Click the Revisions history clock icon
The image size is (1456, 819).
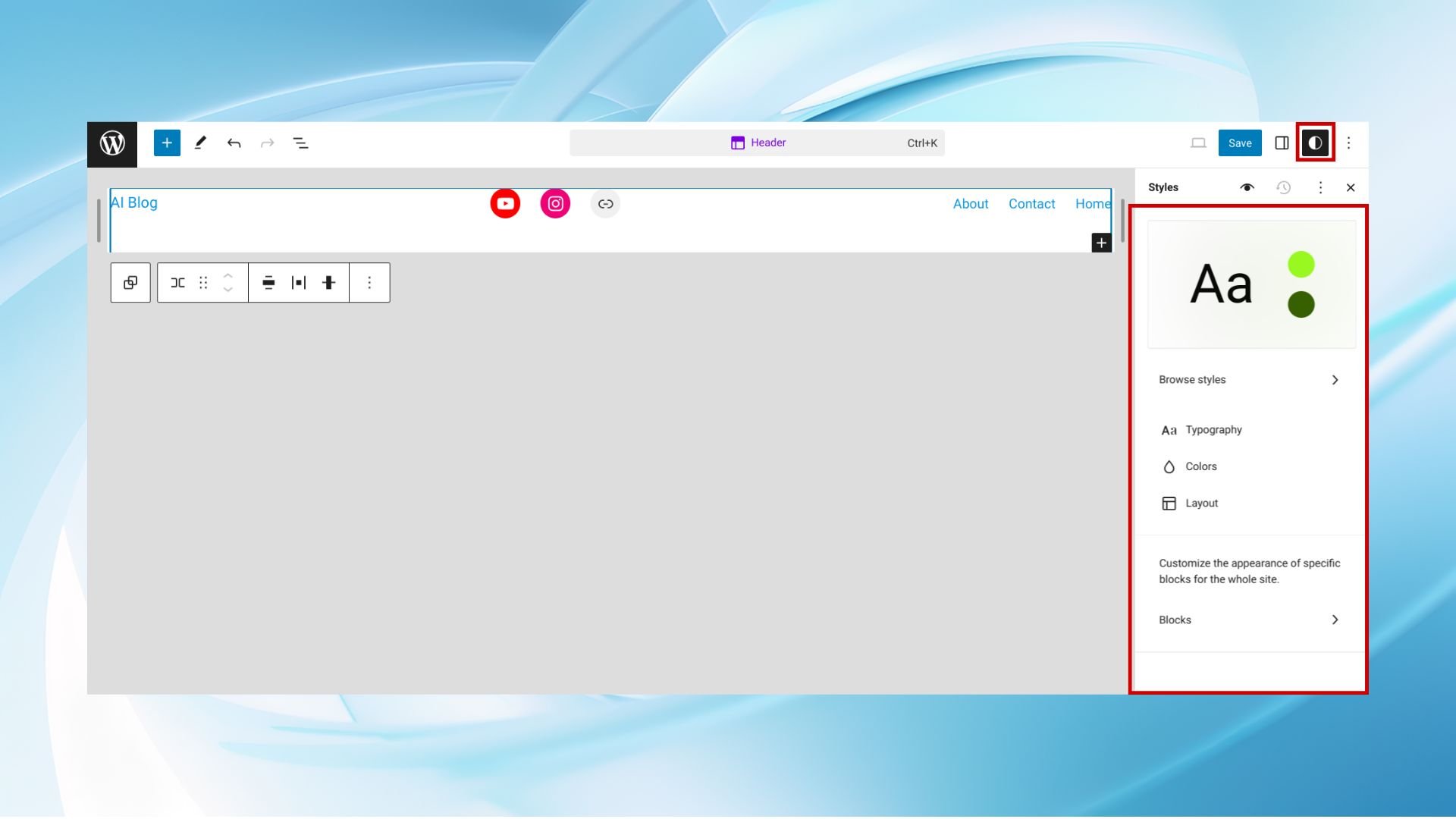1283,188
